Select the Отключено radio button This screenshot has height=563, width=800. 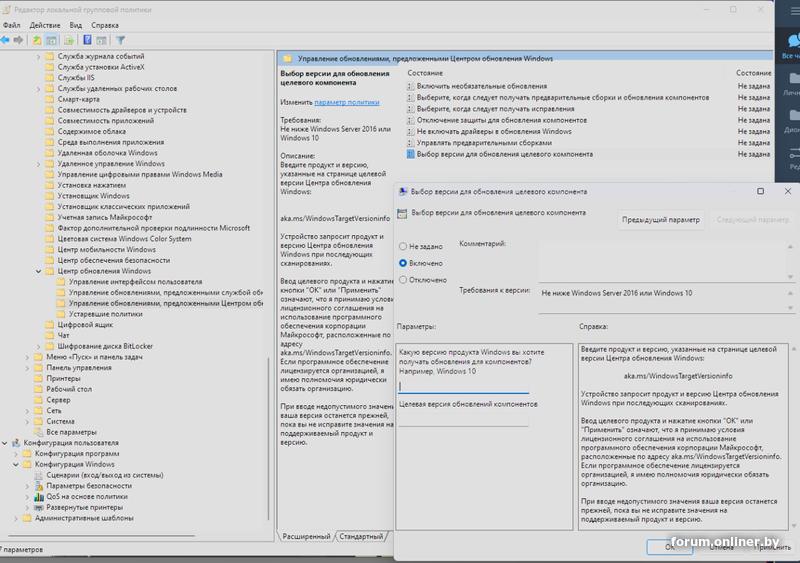click(403, 280)
